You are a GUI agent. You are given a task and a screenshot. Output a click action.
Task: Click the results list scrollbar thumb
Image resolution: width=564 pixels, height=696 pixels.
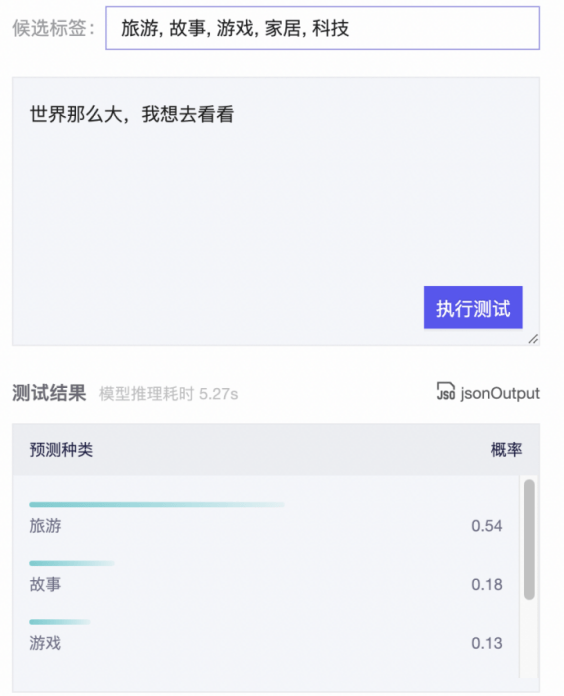529,540
